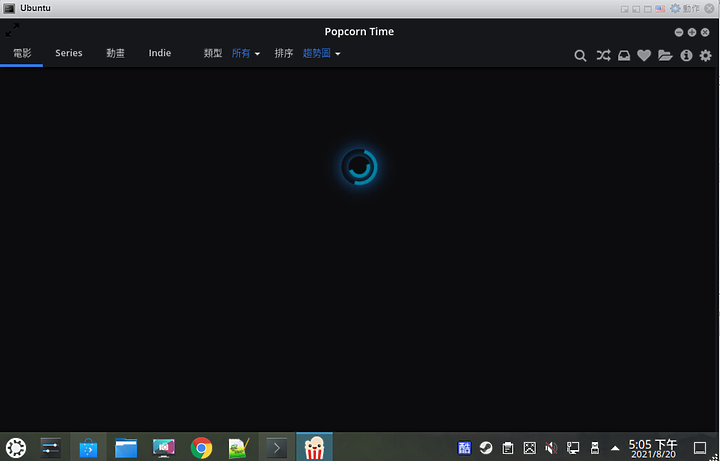Screen dimensions: 720x461
Task: Click the 動作 action gear in Ubuntu title bar
Action: pos(685,8)
